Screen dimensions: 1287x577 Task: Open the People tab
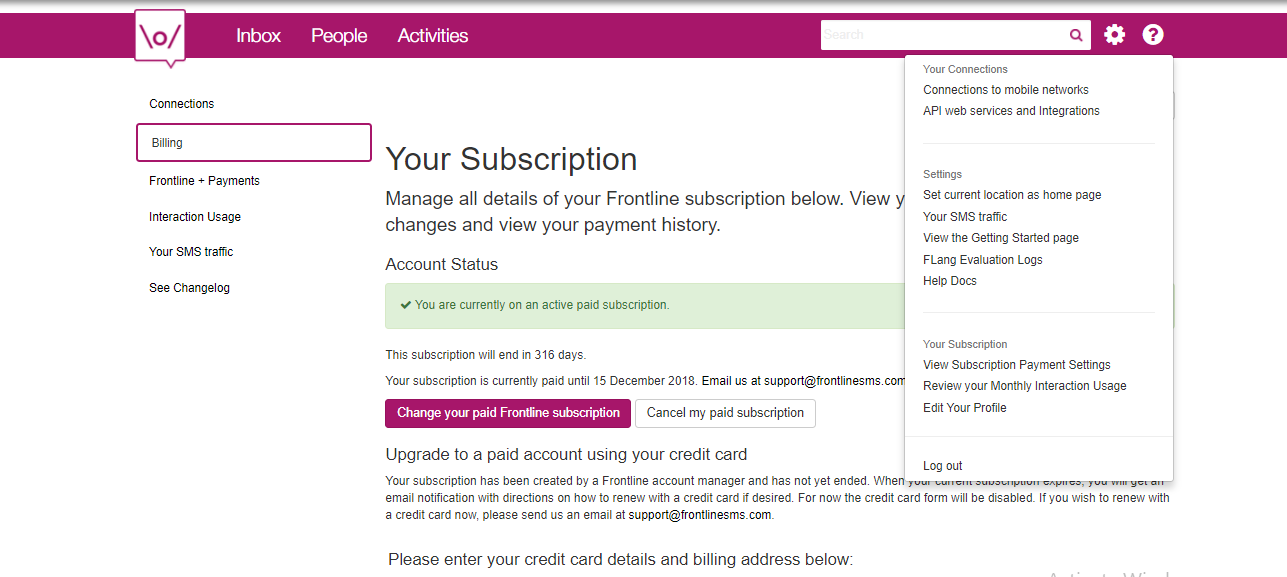click(339, 36)
